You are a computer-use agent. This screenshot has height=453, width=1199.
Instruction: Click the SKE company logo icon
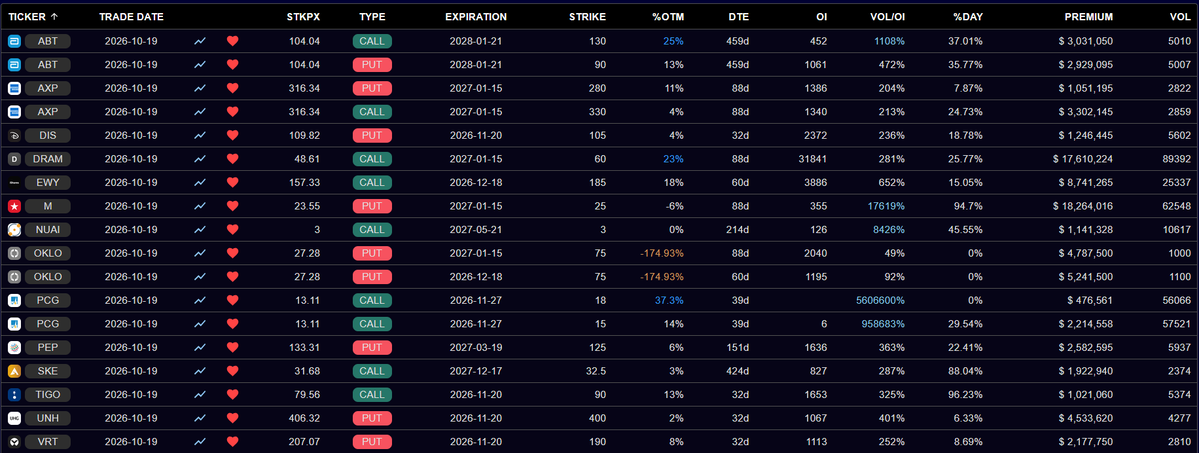14,371
